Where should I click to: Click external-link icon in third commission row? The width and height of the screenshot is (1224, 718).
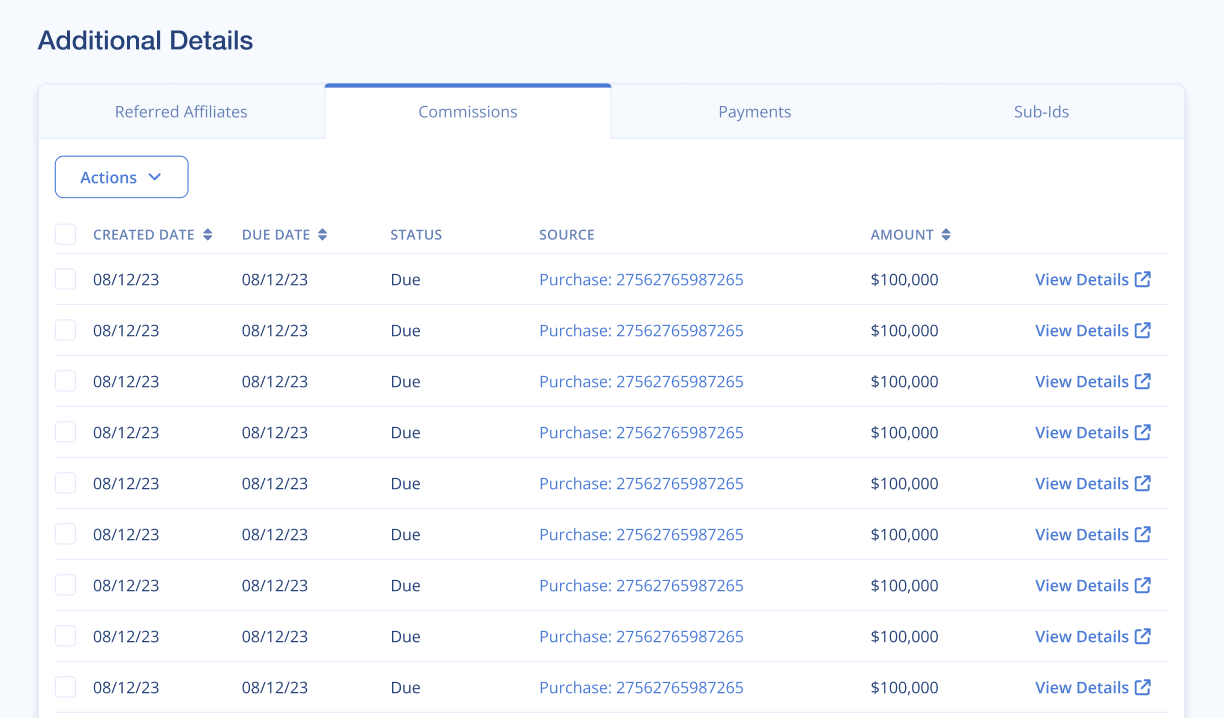tap(1143, 382)
